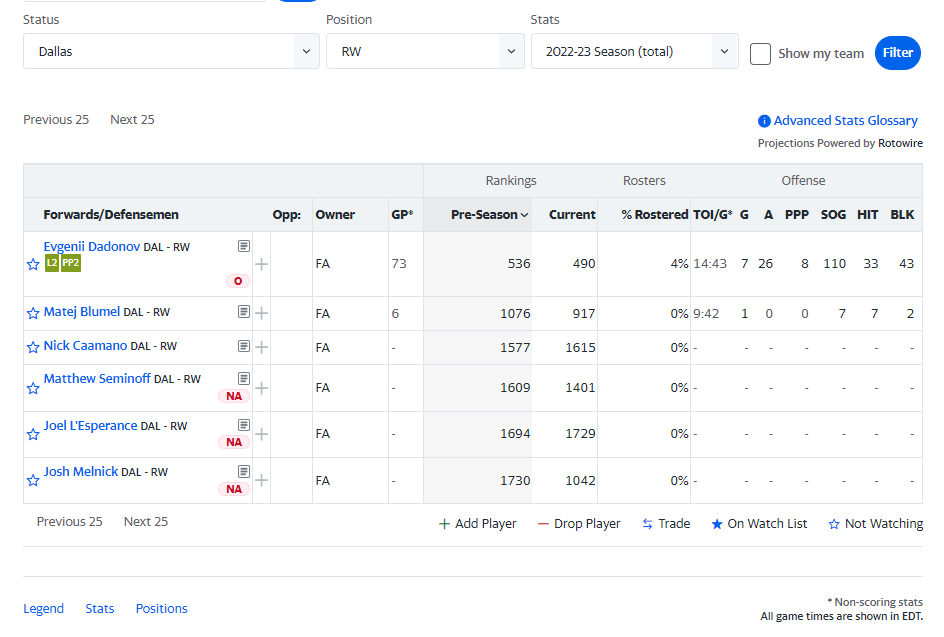The image size is (944, 637).
Task: Open Advanced Stats Glossary link
Action: tap(845, 121)
